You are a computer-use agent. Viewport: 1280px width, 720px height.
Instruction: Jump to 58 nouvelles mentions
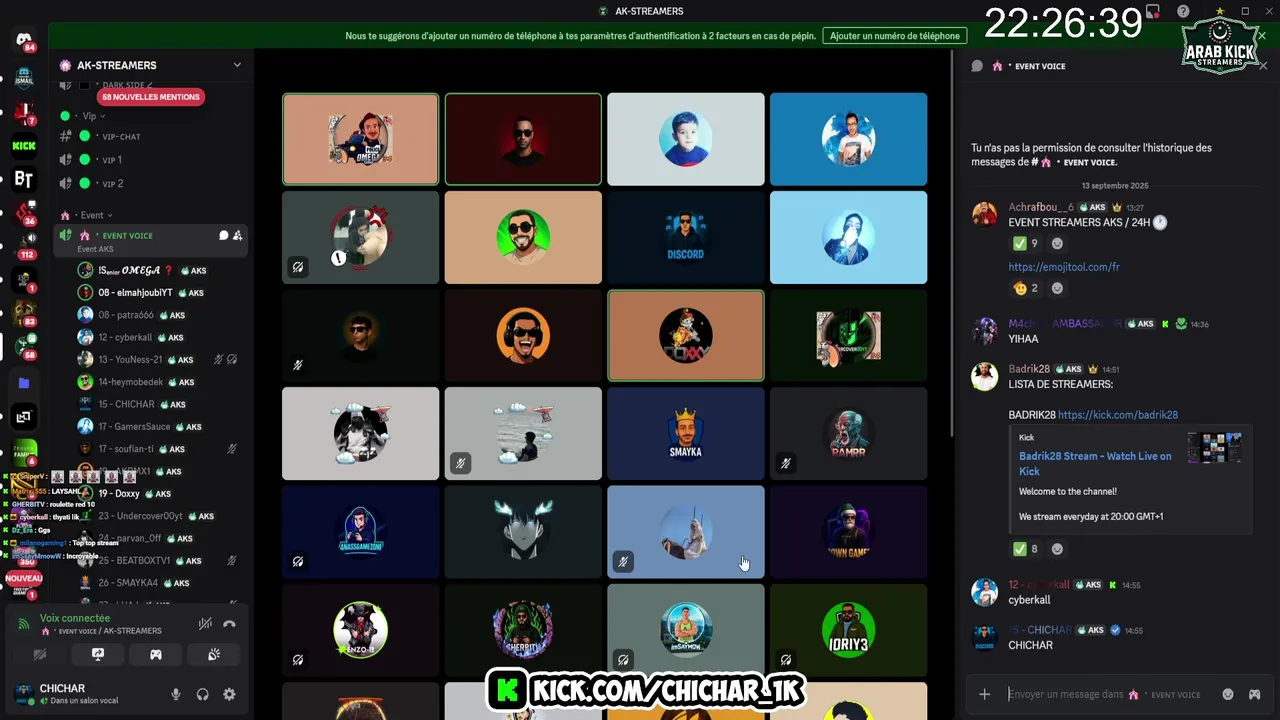tap(151, 97)
